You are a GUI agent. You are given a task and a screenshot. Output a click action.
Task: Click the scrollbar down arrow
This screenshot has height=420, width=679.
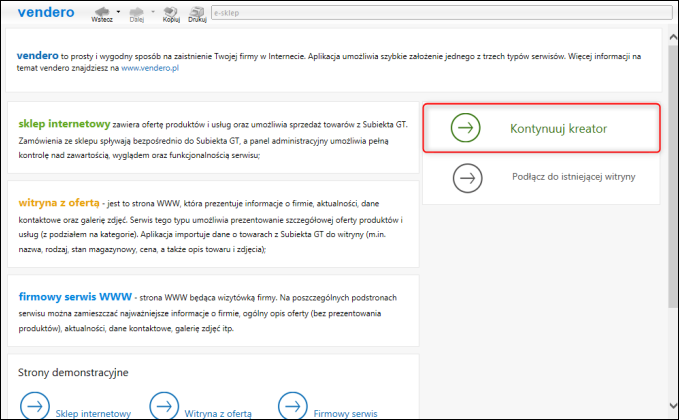(x=673, y=406)
